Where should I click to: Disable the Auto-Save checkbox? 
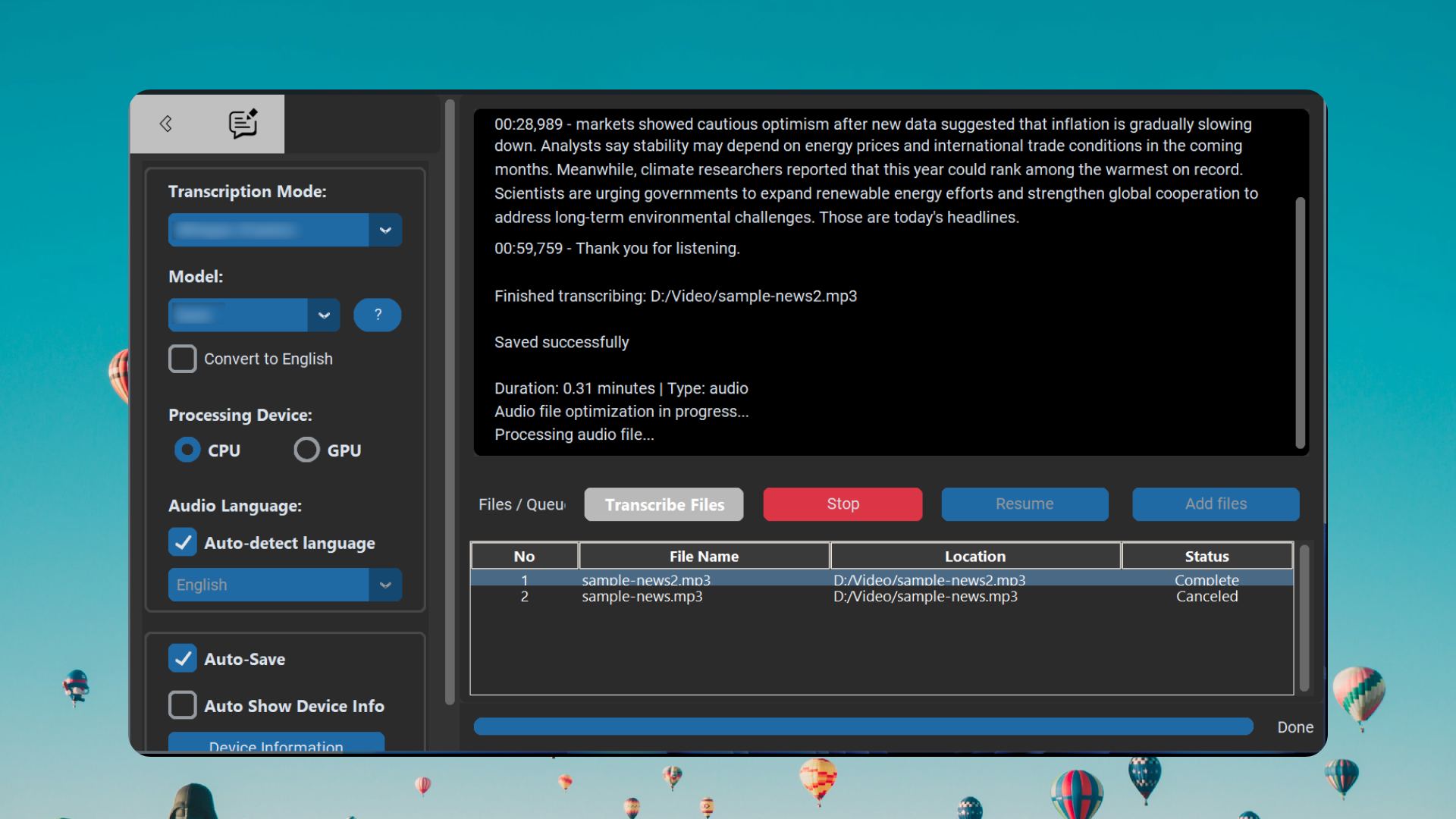tap(183, 659)
